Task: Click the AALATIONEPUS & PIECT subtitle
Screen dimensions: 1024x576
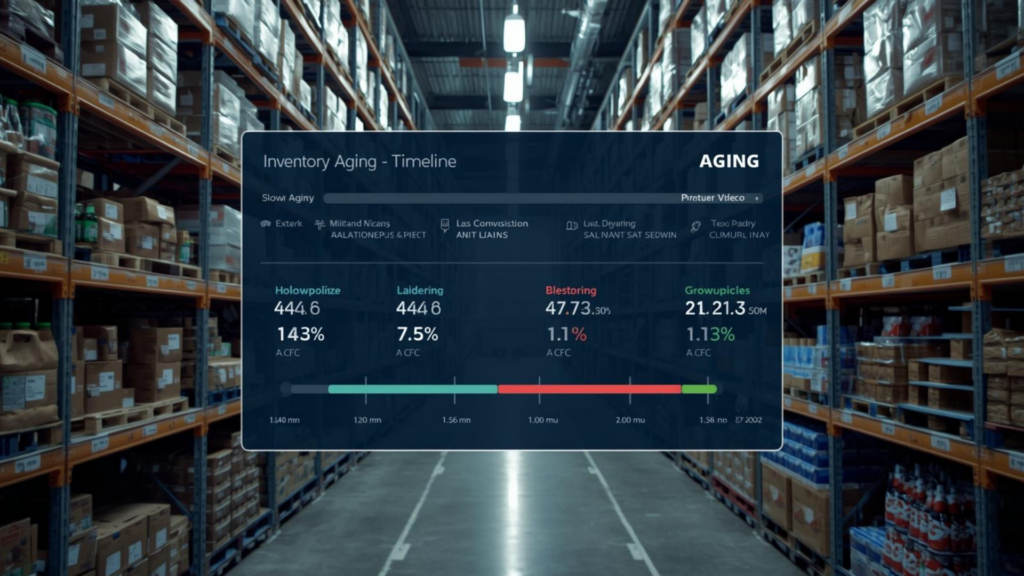Action: click(x=378, y=235)
